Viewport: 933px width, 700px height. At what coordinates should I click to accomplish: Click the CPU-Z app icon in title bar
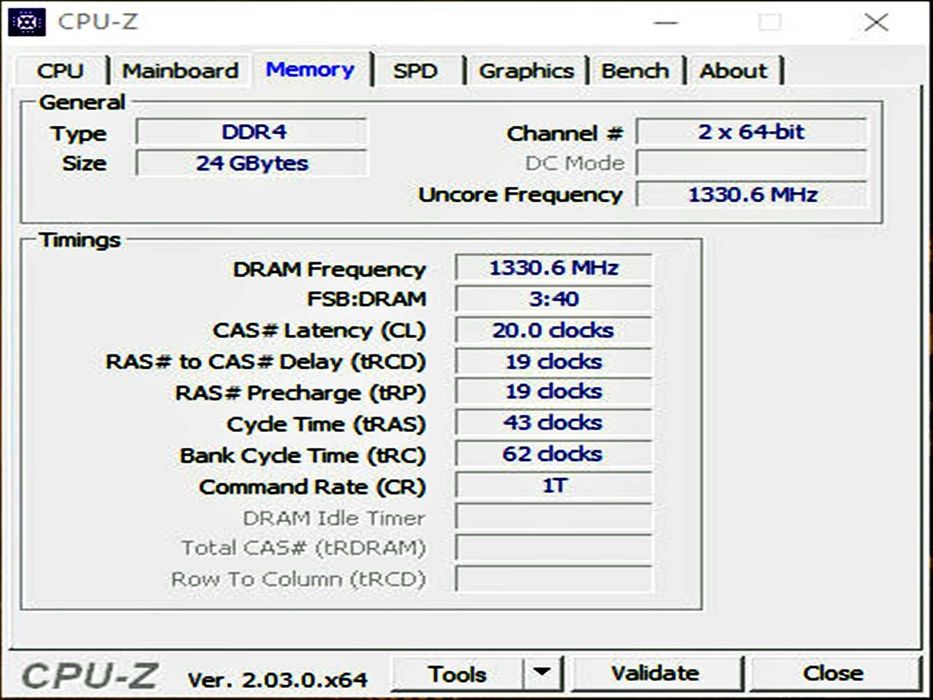click(27, 22)
